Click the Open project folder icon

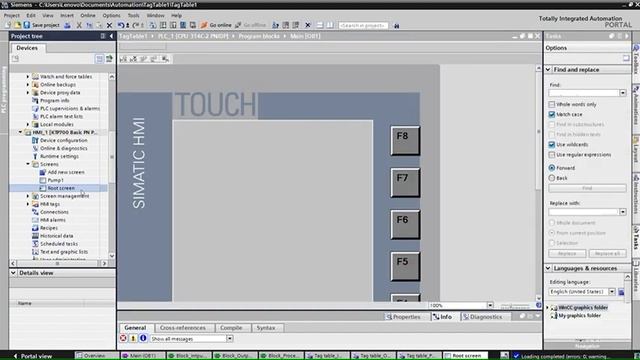pyautogui.click(x=18, y=25)
